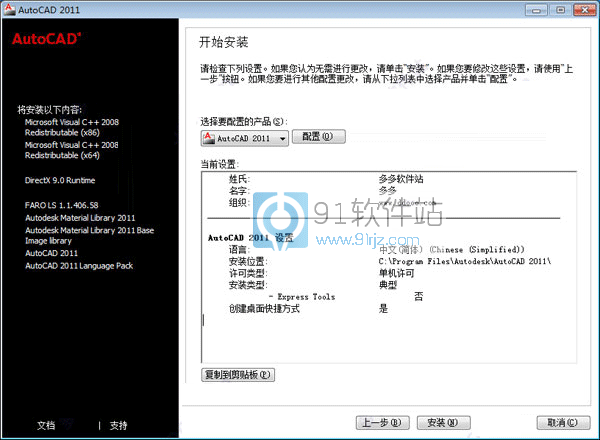600x440 pixels.
Task: Open the 文档 documentation link
Action: 46,425
